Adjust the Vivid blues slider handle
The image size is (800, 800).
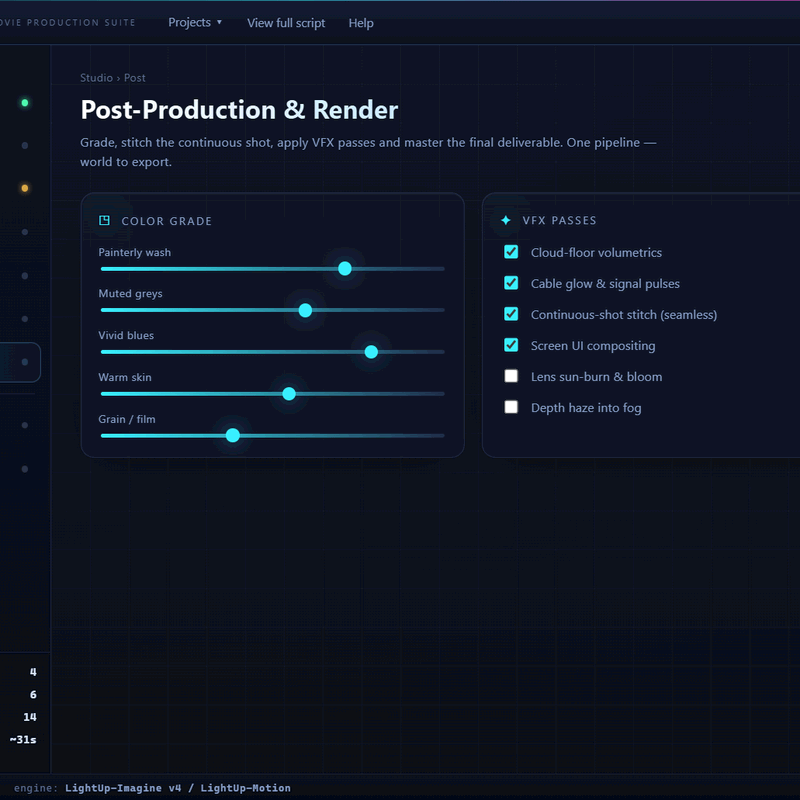click(x=371, y=352)
